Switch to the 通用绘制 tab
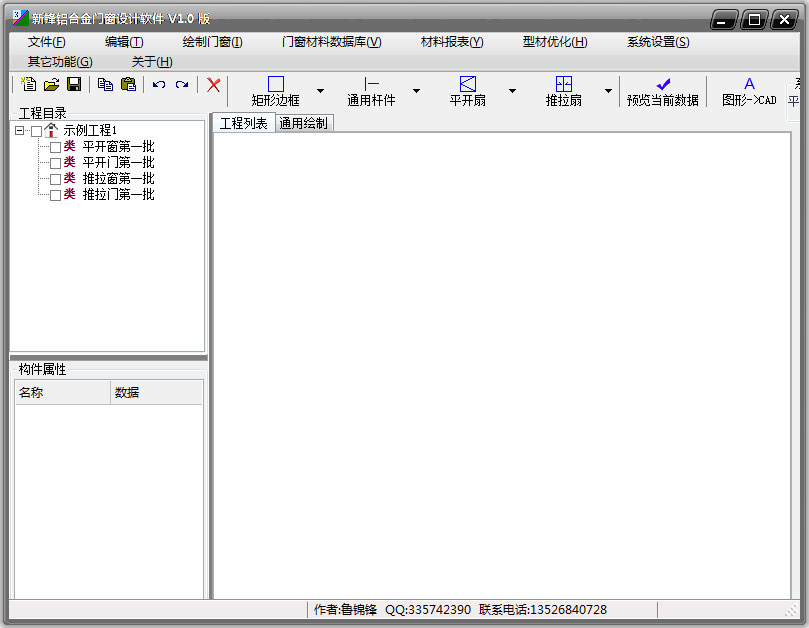 click(x=303, y=123)
